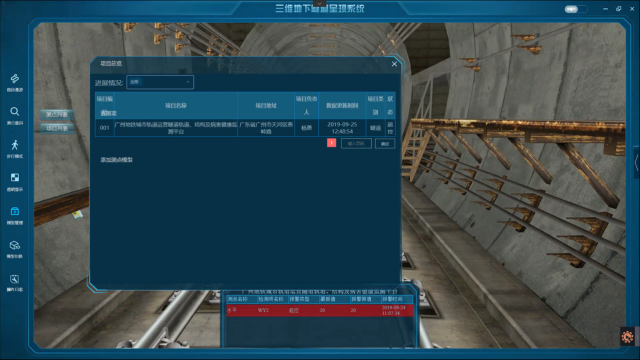
Task: Select the 测点列表 button
Action: tap(57, 114)
